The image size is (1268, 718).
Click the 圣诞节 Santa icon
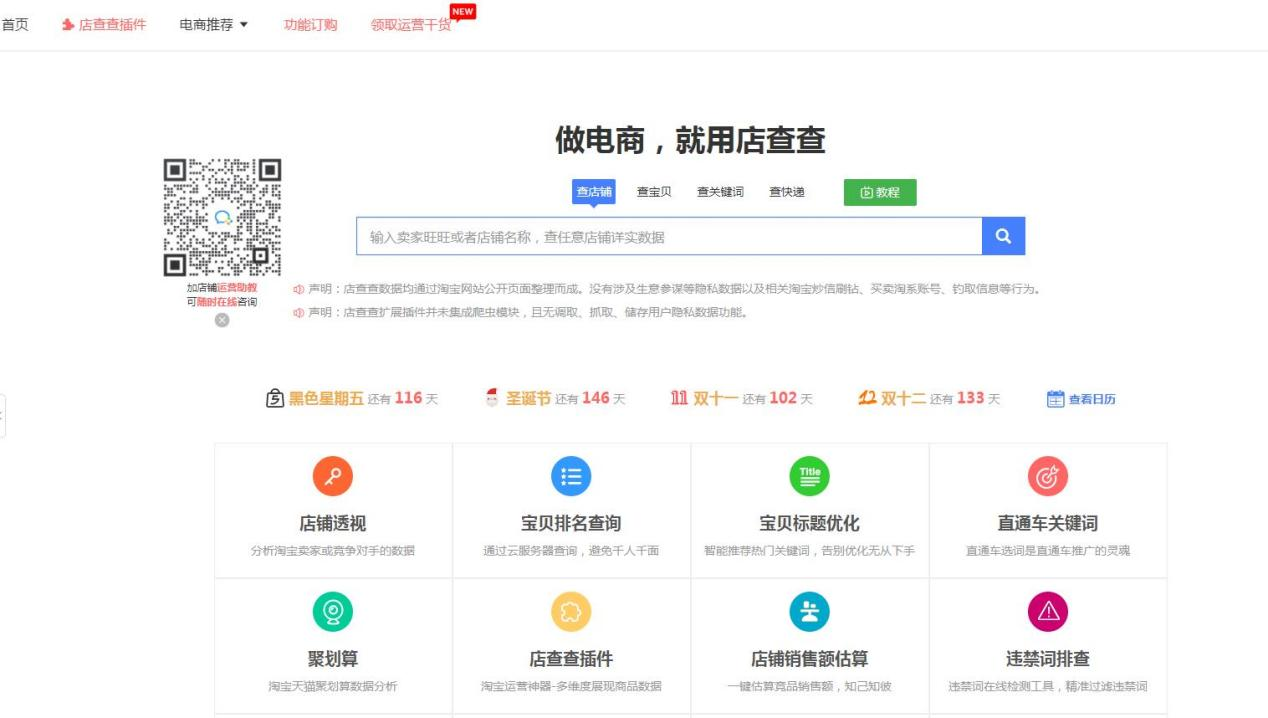492,398
